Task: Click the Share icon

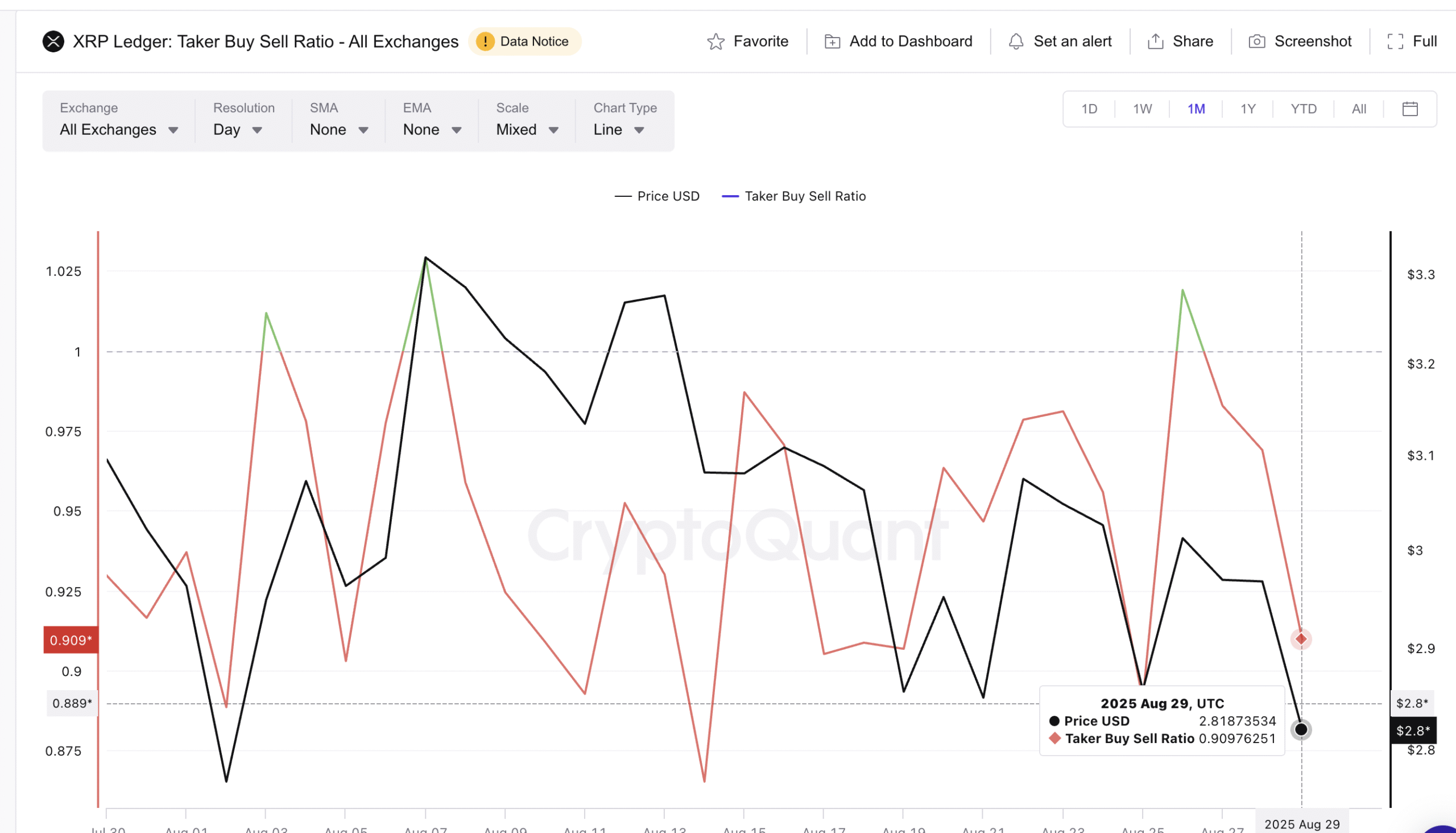Action: (1156, 41)
